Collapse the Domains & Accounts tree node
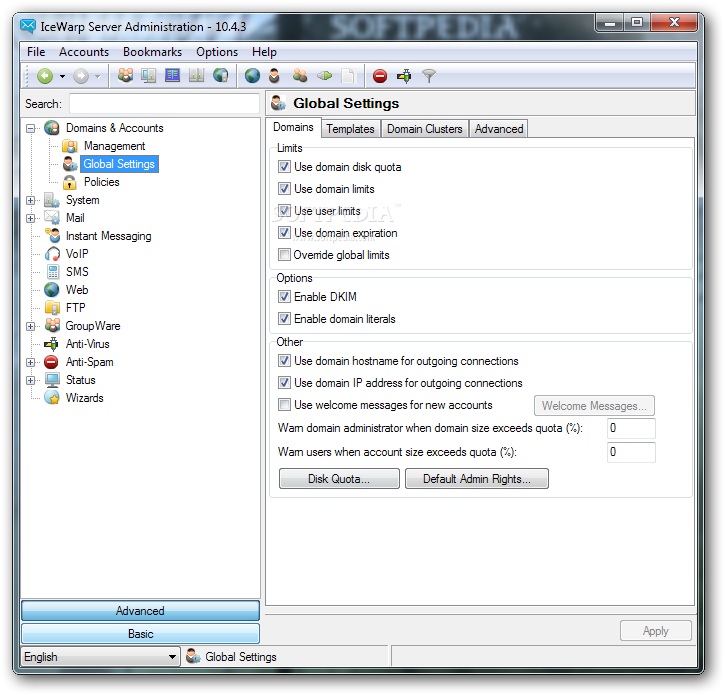The image size is (725, 695). tap(31, 129)
